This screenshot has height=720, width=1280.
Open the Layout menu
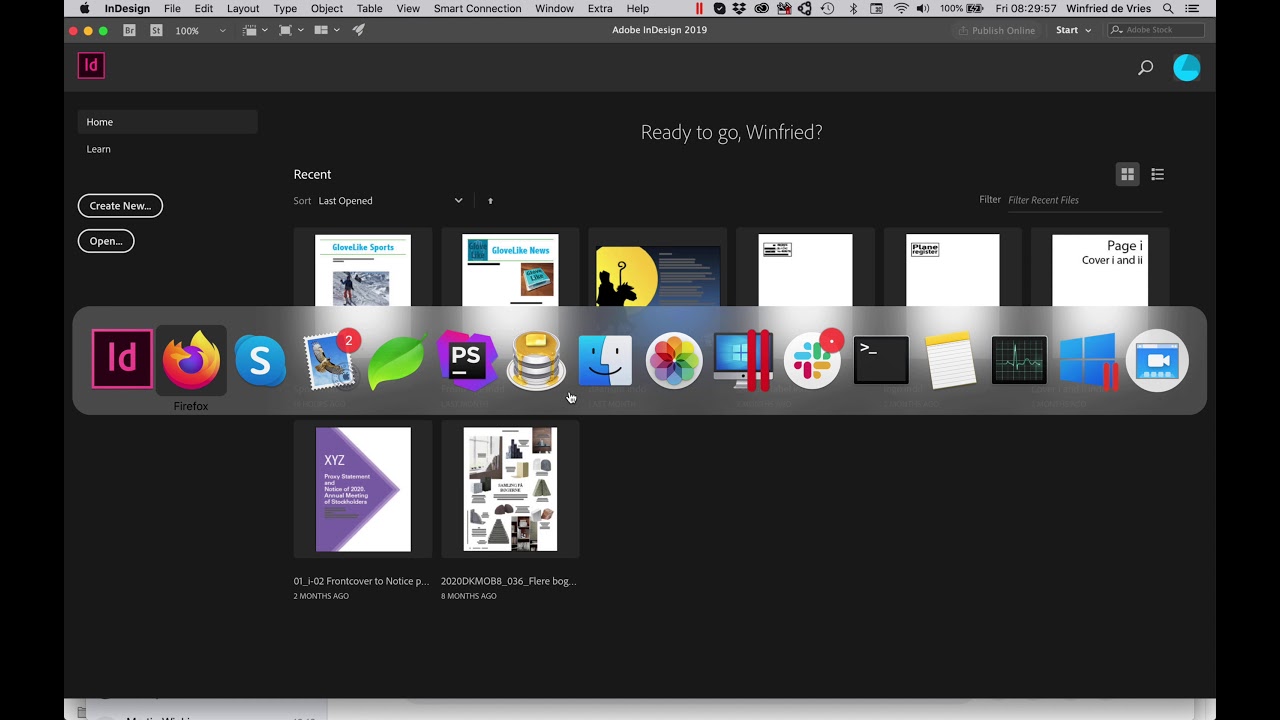click(243, 8)
